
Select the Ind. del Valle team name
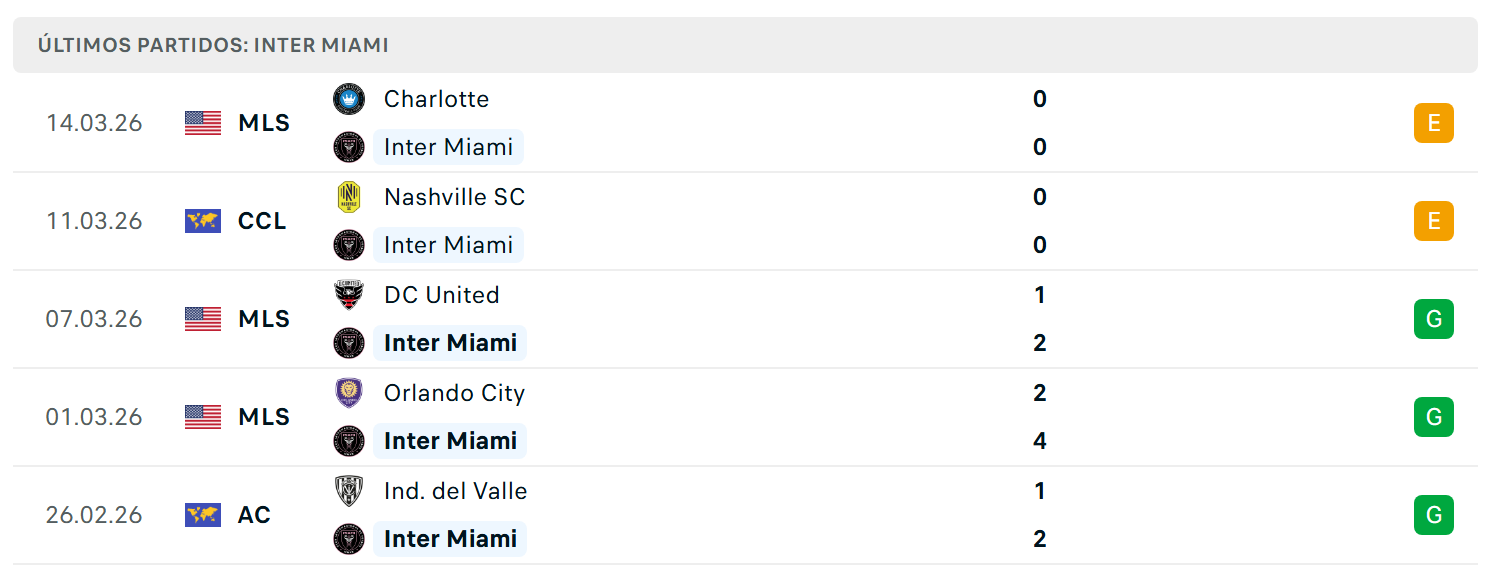click(455, 491)
